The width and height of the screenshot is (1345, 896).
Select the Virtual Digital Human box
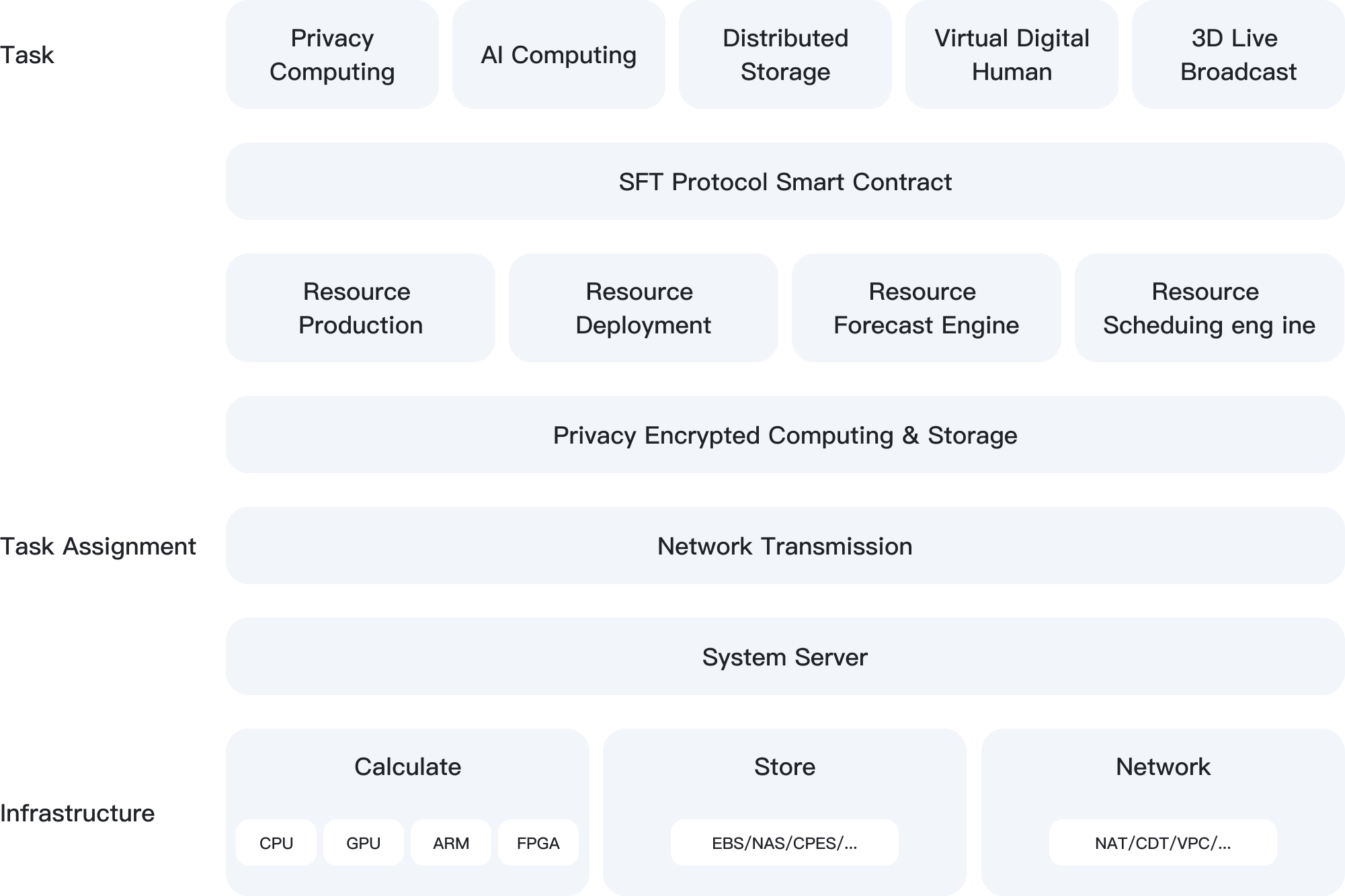pos(1012,54)
